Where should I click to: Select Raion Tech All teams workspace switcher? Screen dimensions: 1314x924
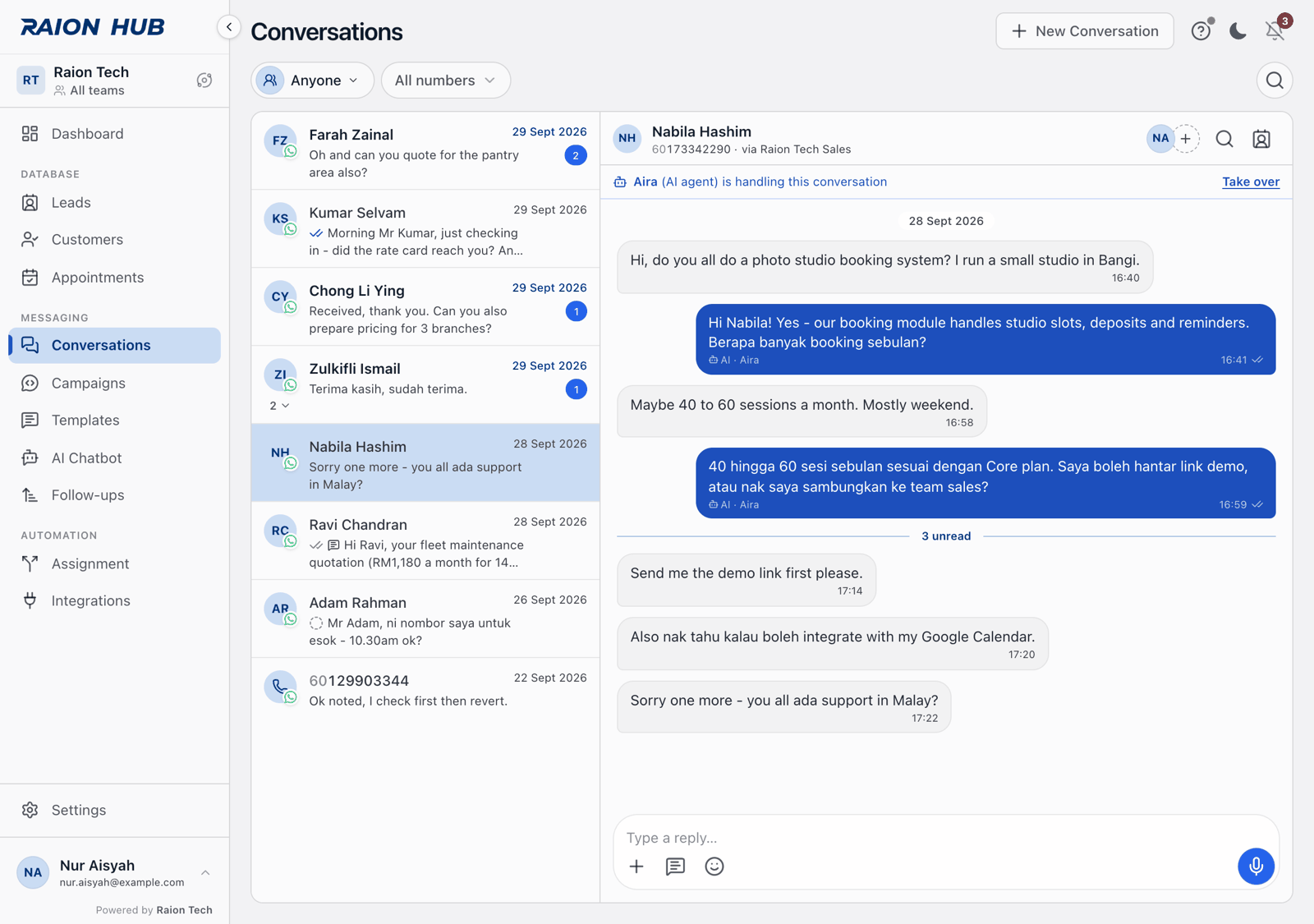(103, 80)
